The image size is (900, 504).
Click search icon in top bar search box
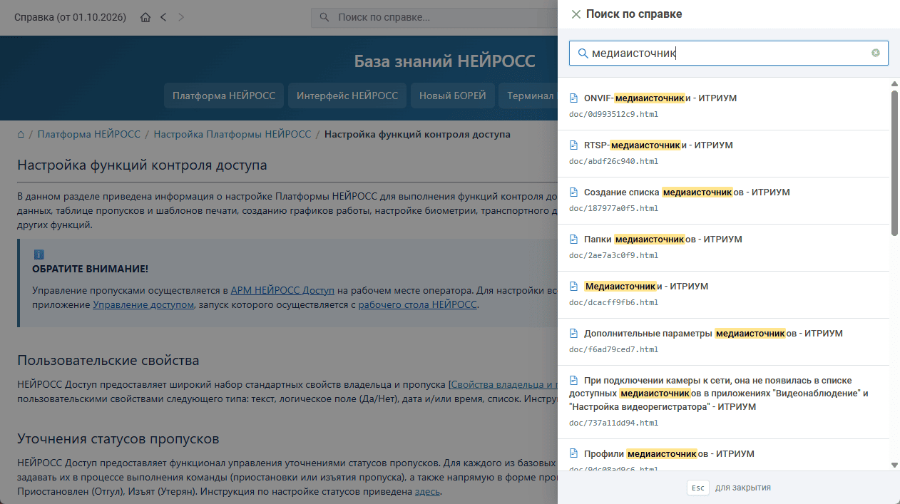(324, 17)
